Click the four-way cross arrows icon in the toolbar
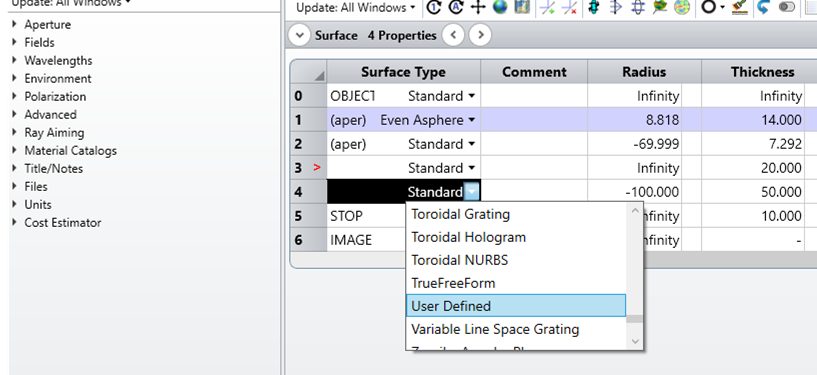Screen dimensions: 817x375 click(x=478, y=7)
